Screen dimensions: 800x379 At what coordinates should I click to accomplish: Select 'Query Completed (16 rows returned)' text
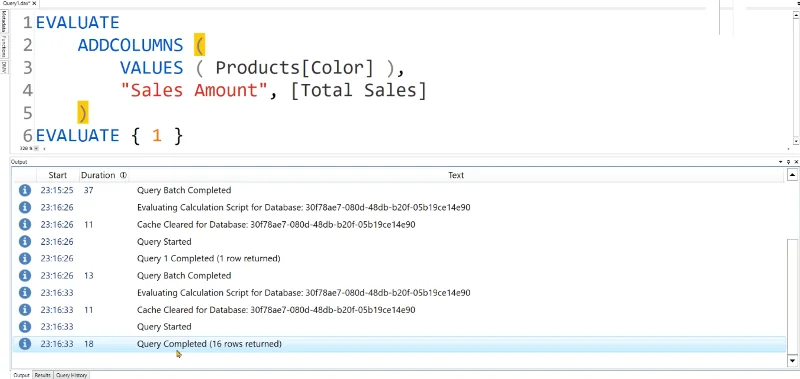point(209,344)
